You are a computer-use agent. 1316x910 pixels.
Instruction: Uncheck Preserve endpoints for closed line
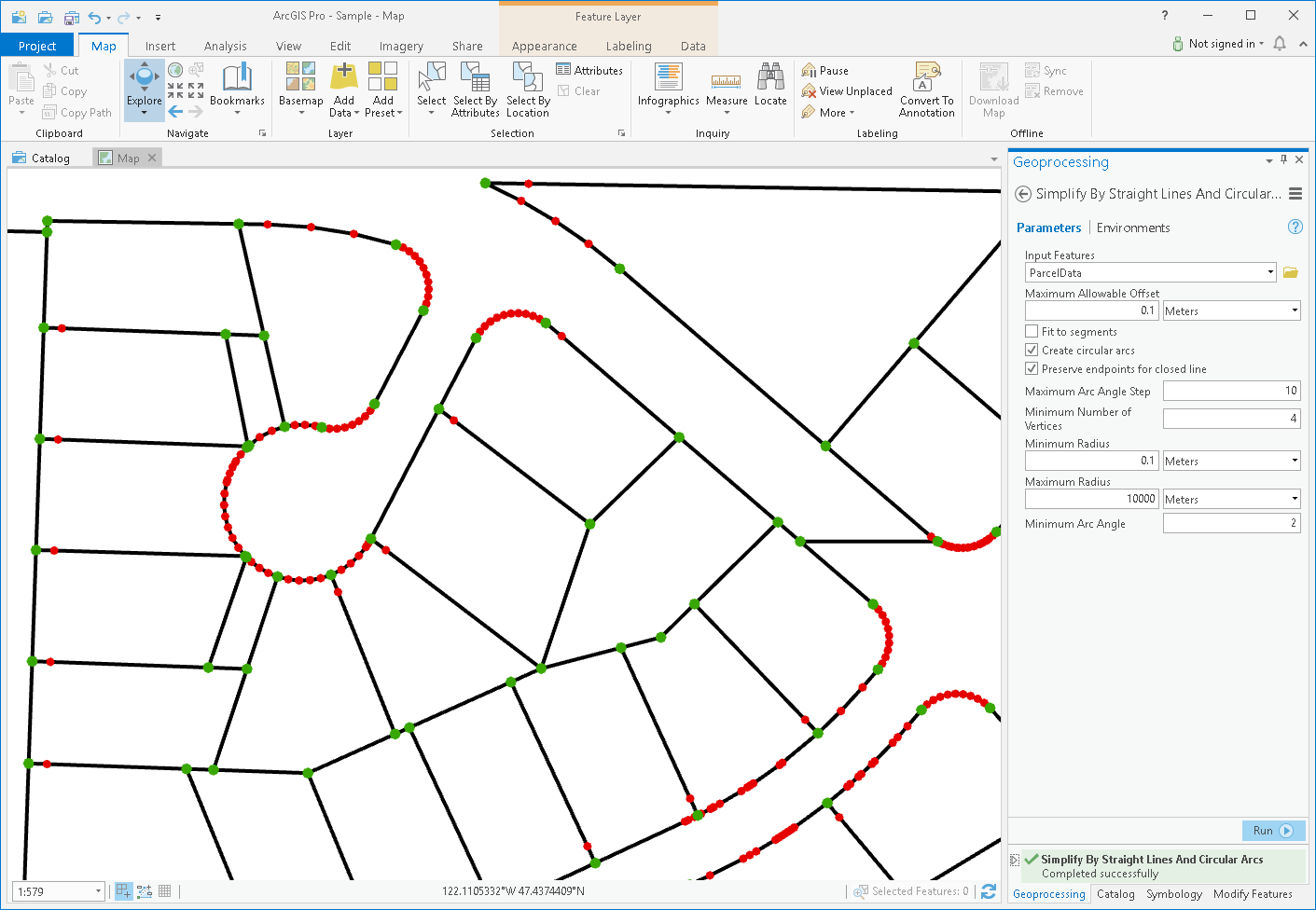[x=1032, y=368]
